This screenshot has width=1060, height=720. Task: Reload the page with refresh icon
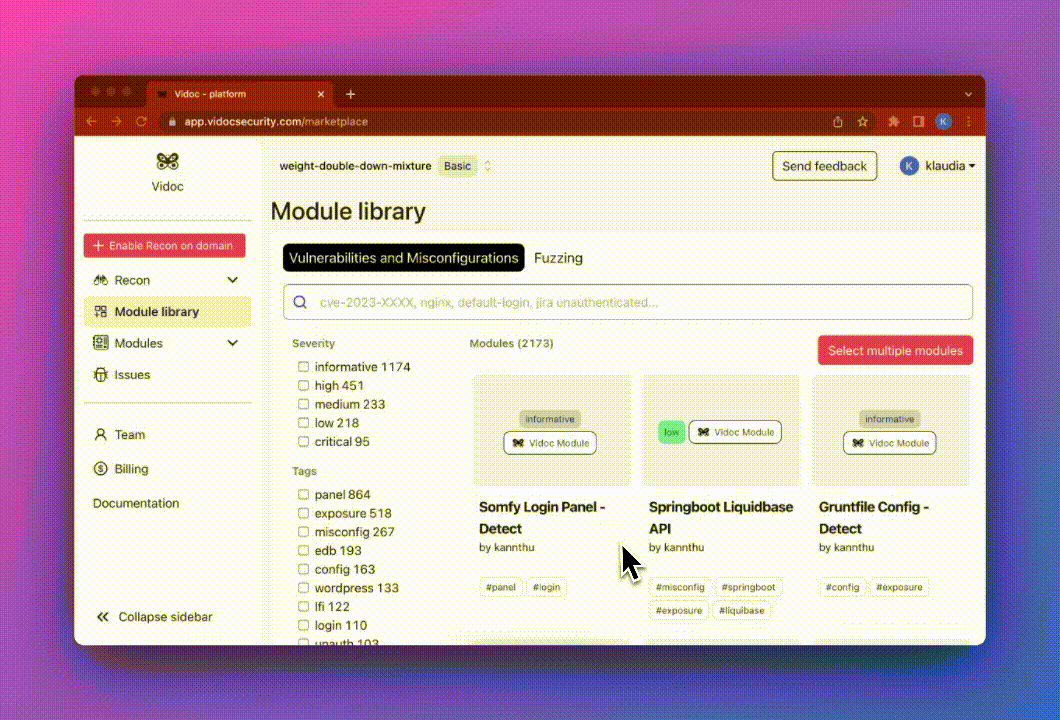click(x=141, y=122)
